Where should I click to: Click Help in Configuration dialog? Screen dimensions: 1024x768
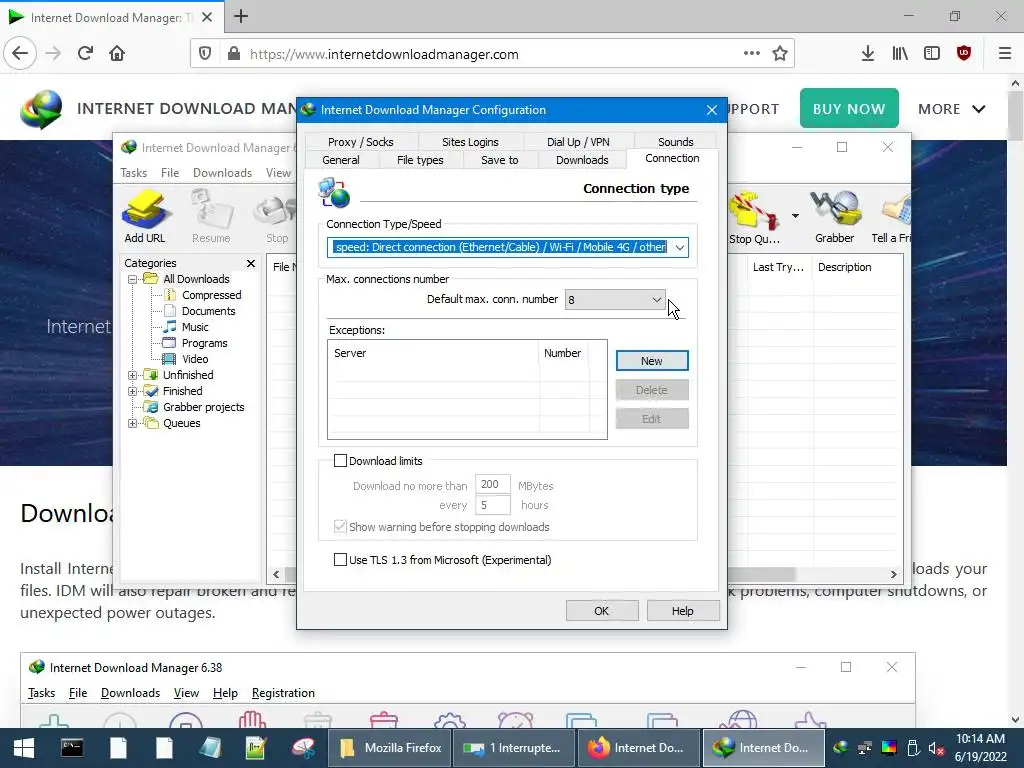click(x=682, y=611)
